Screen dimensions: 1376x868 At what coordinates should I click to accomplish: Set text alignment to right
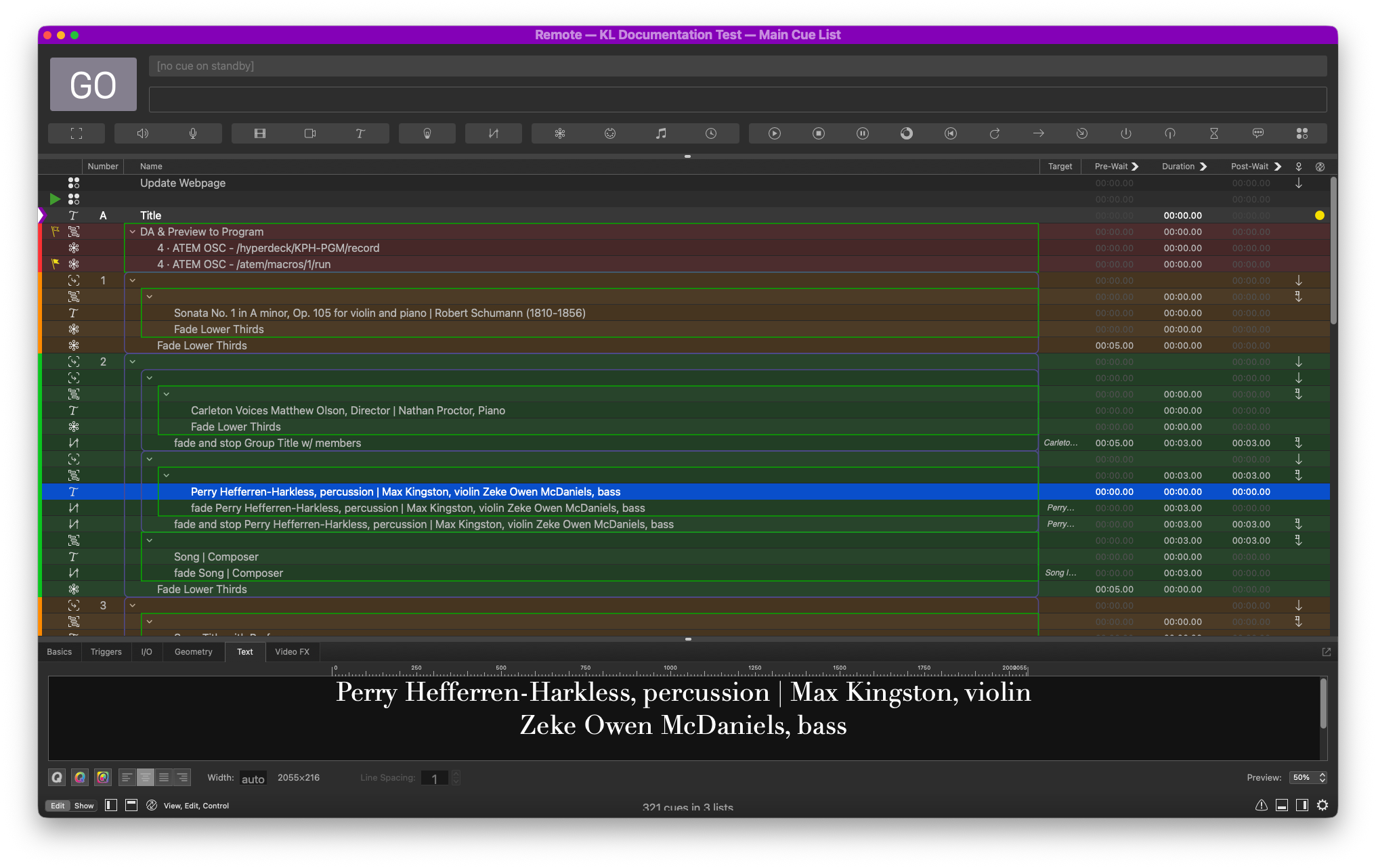click(x=182, y=777)
